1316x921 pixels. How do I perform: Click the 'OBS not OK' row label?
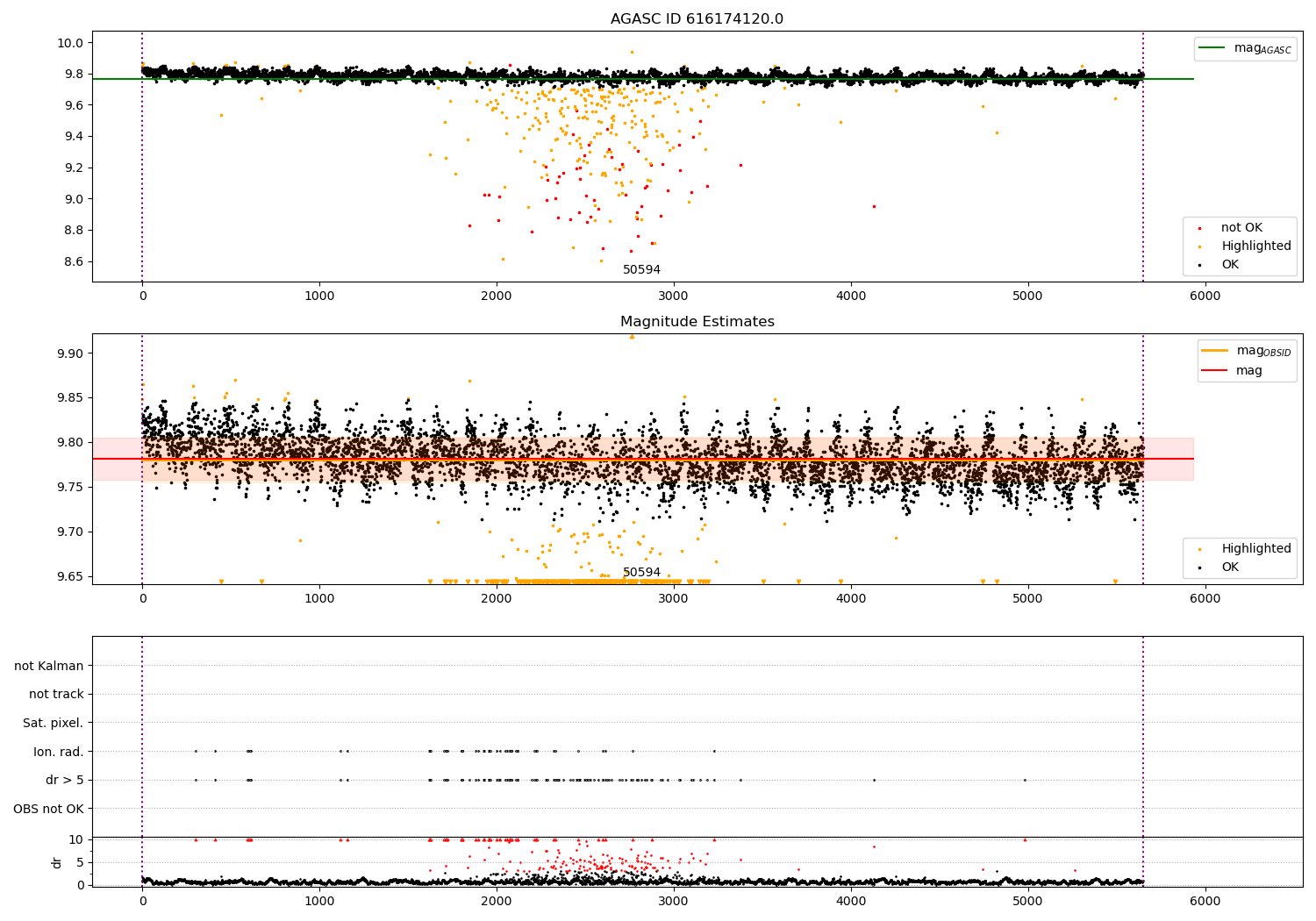[x=48, y=809]
